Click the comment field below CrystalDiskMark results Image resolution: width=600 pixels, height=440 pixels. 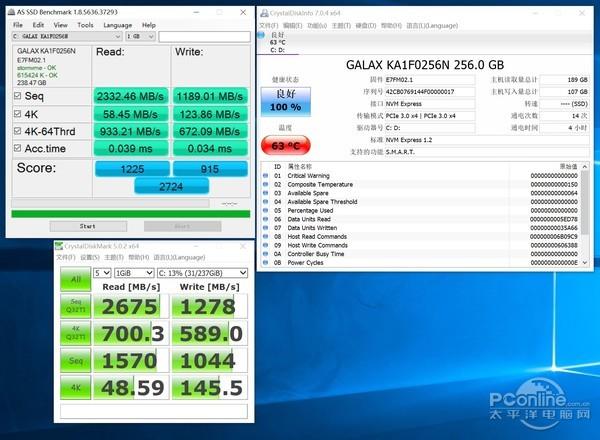[x=154, y=411]
